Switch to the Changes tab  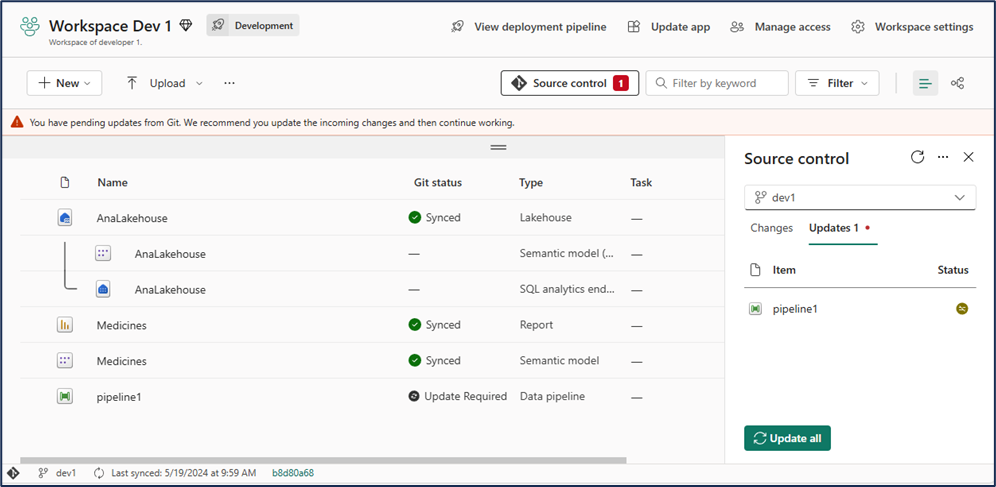point(771,228)
